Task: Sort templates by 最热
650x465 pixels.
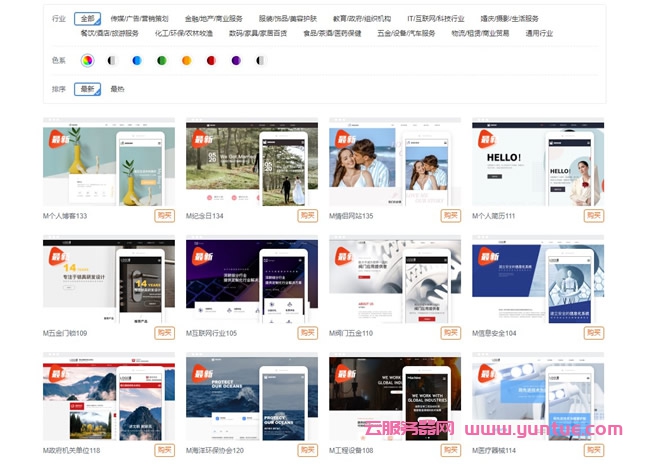Action: (117, 89)
